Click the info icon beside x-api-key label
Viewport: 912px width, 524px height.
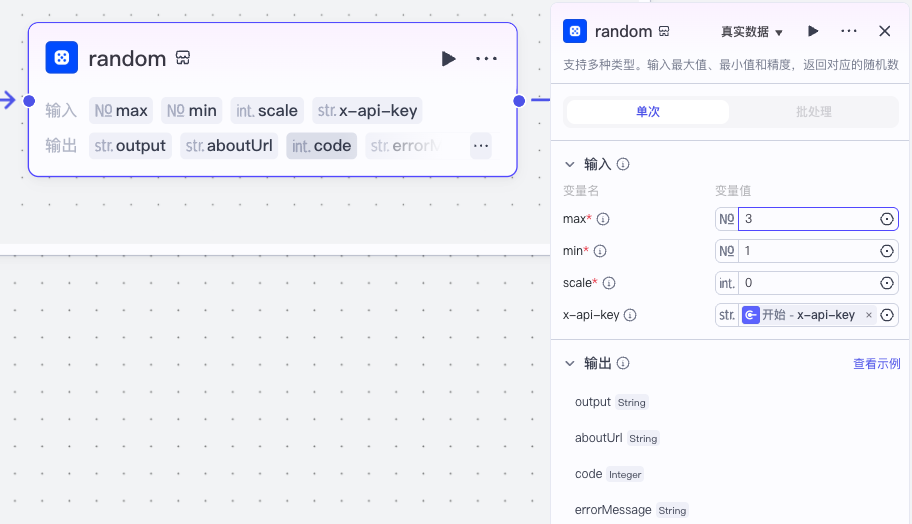631,315
